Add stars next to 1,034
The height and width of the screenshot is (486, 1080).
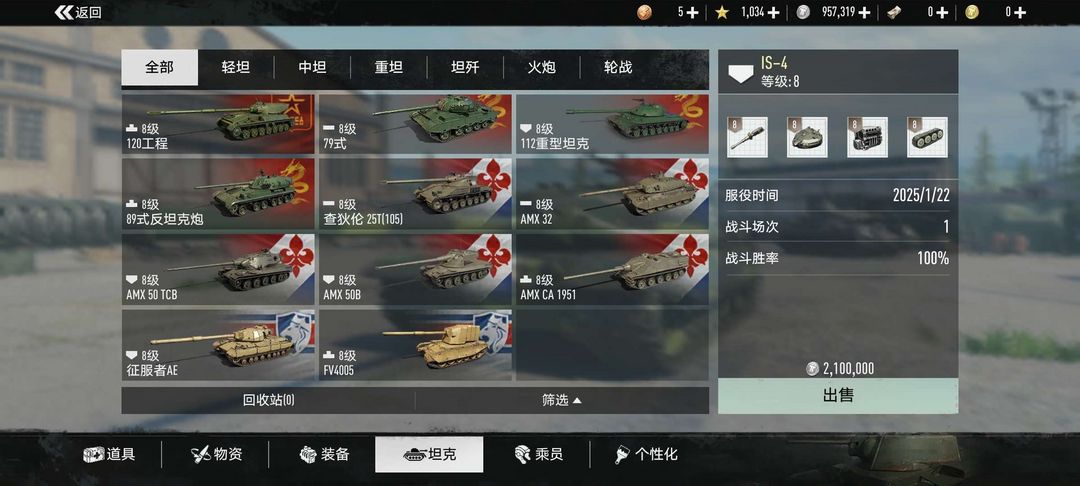pos(773,12)
